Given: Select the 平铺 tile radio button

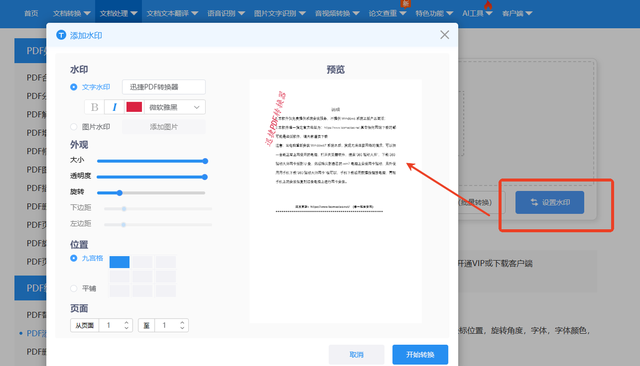Looking at the screenshot, I should point(74,288).
